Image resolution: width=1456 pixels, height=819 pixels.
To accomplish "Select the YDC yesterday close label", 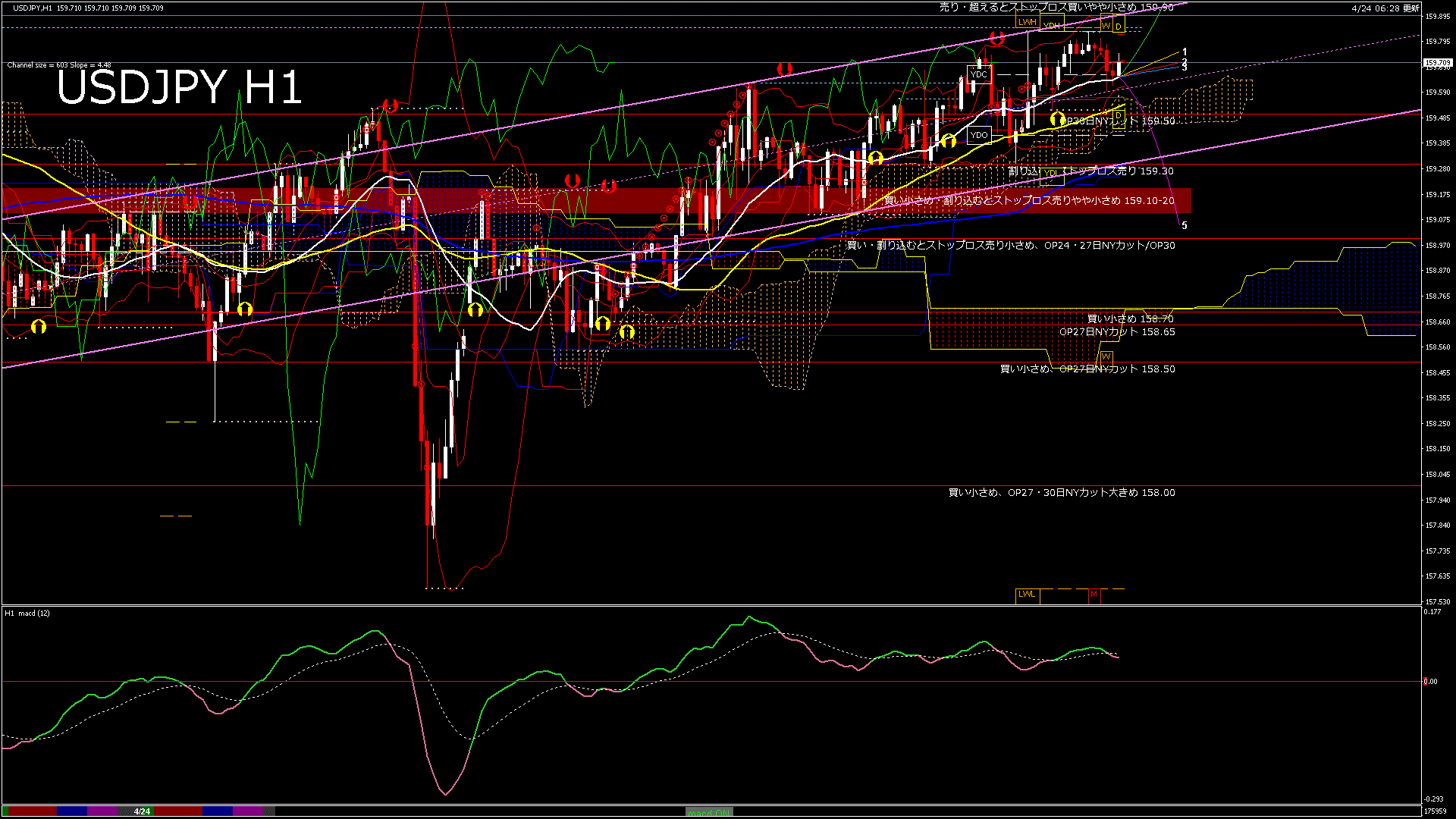I will (x=978, y=74).
